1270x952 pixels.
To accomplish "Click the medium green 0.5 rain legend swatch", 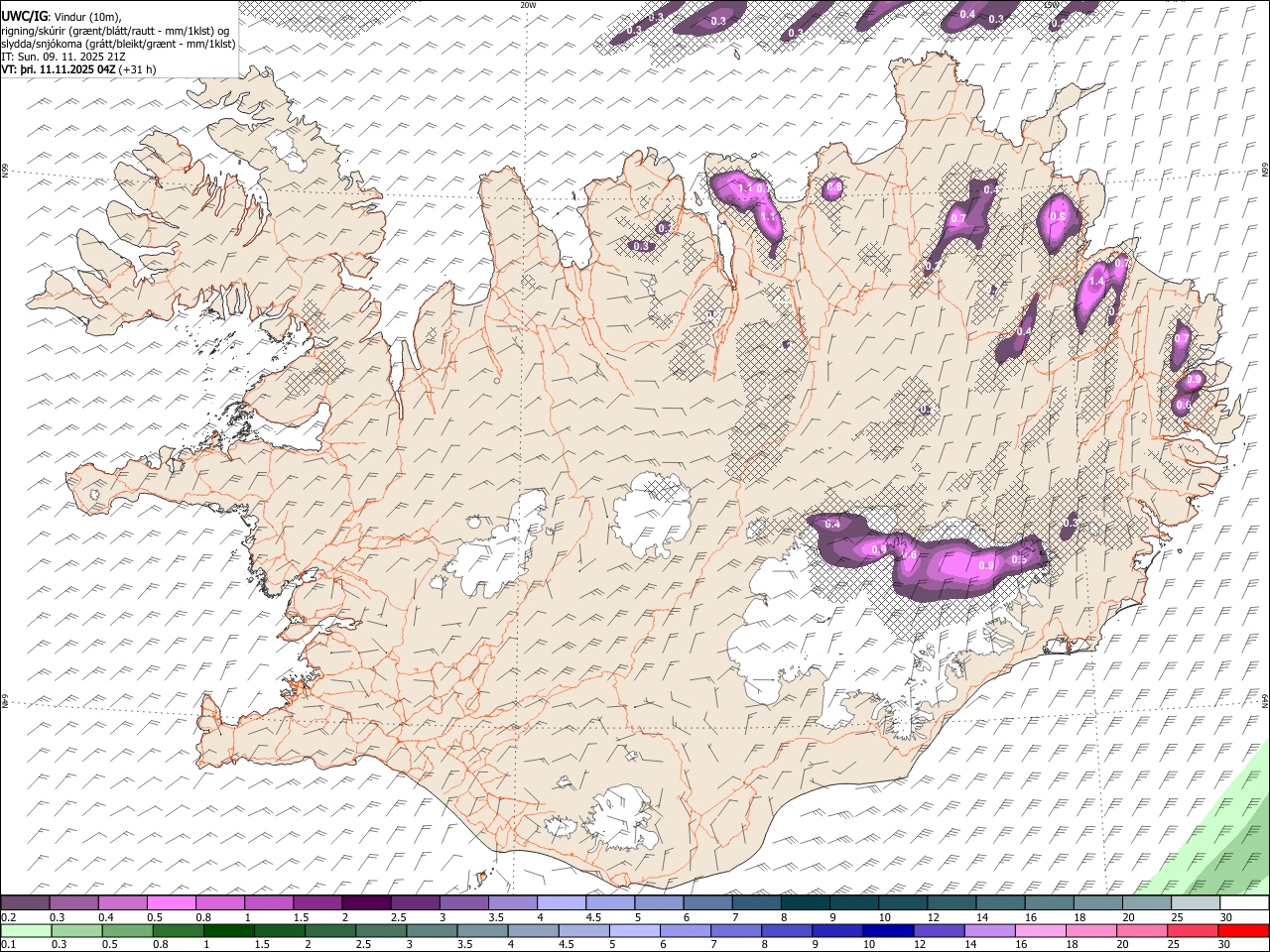I will (128, 931).
